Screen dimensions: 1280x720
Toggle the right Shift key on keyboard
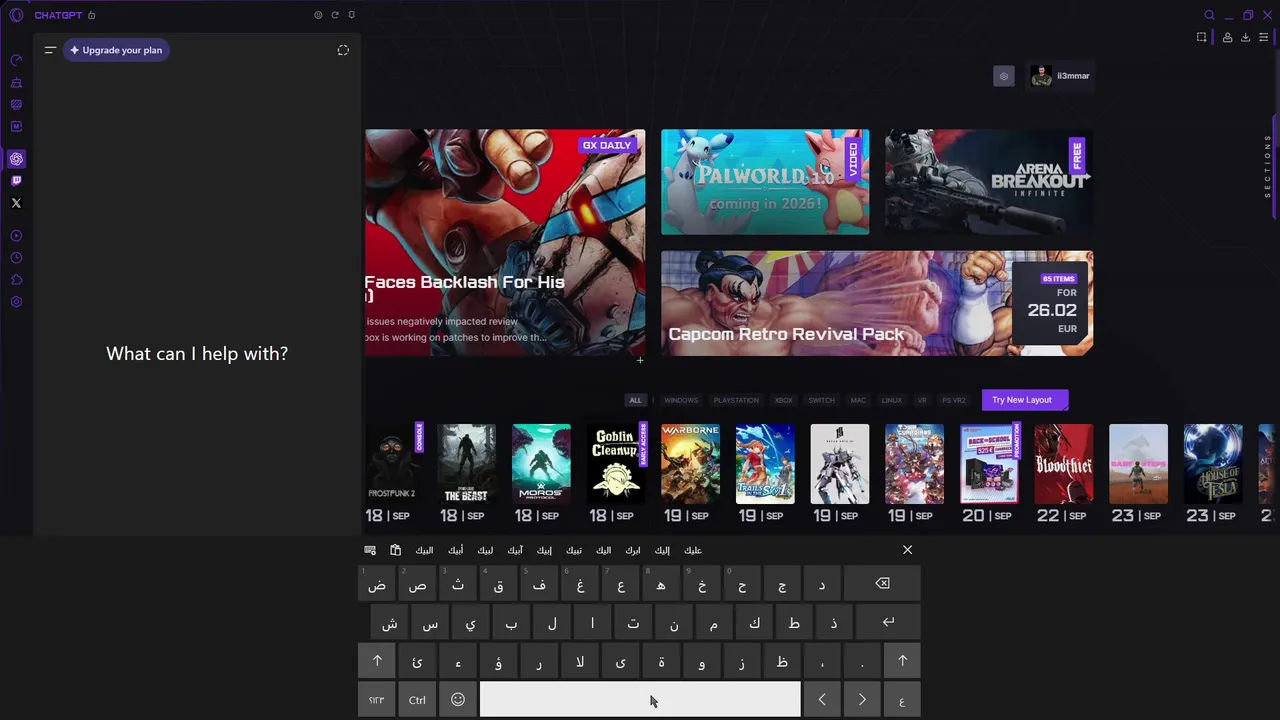click(x=902, y=661)
